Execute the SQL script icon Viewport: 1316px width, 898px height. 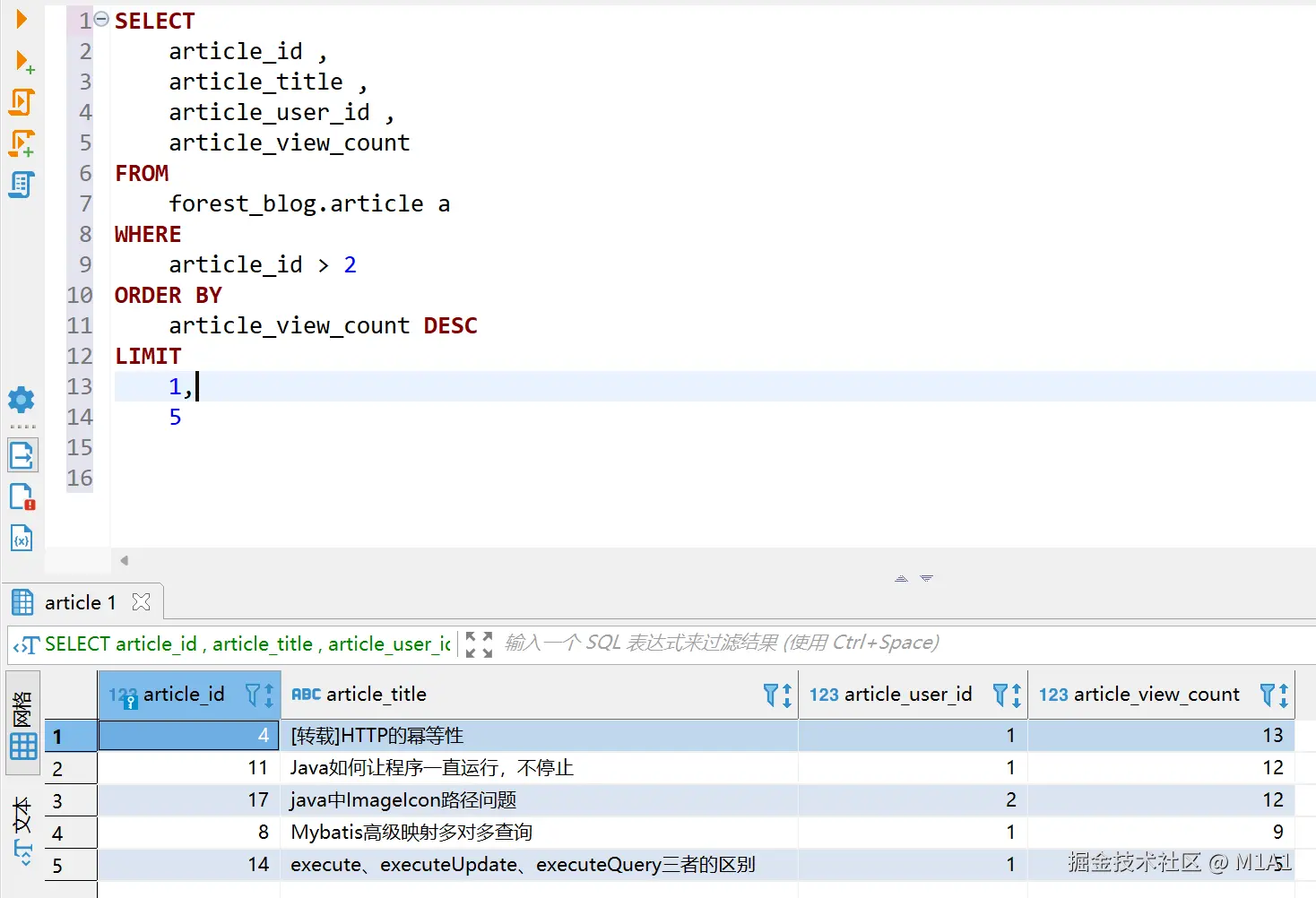22,102
